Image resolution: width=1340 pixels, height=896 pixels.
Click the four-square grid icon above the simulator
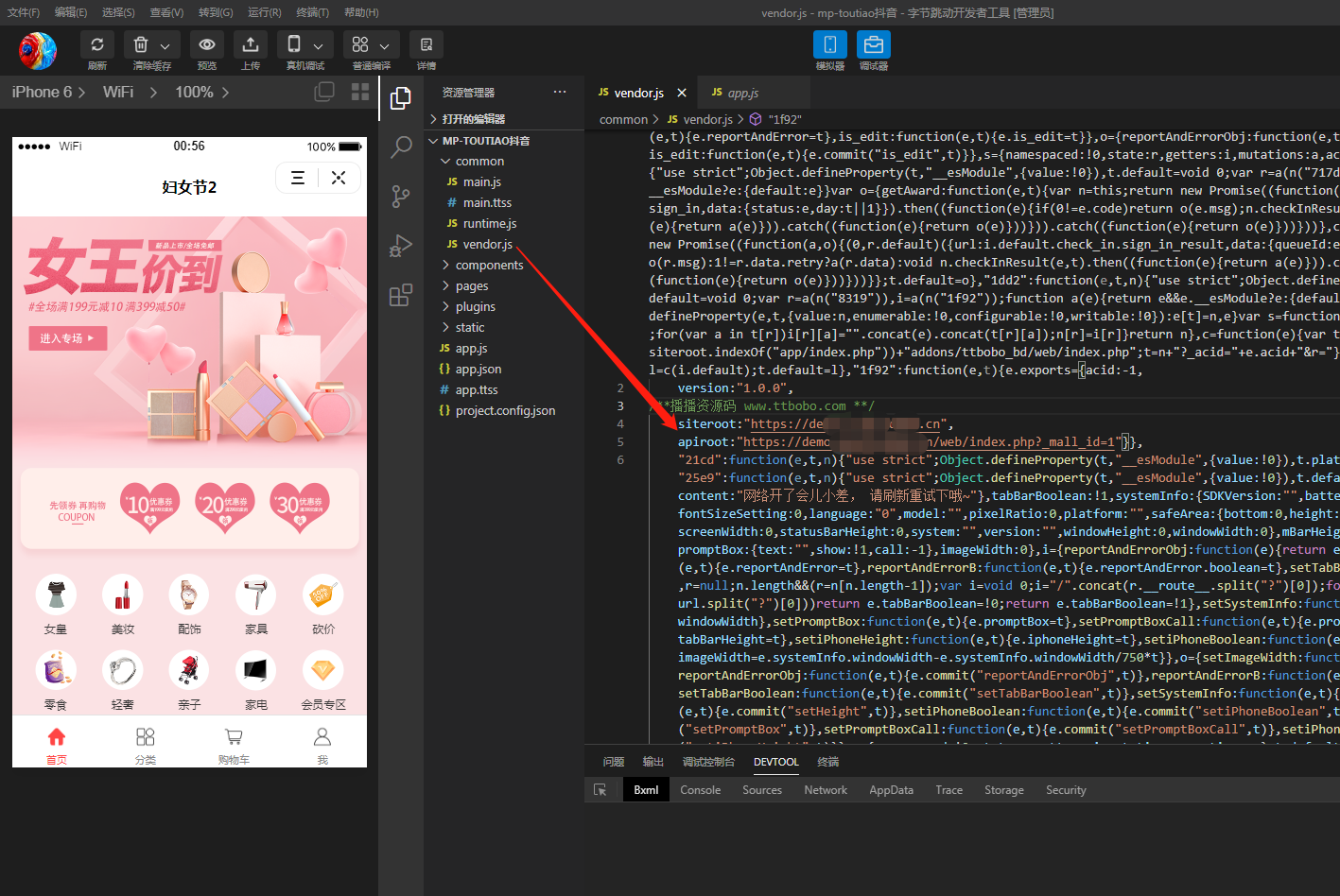[360, 92]
